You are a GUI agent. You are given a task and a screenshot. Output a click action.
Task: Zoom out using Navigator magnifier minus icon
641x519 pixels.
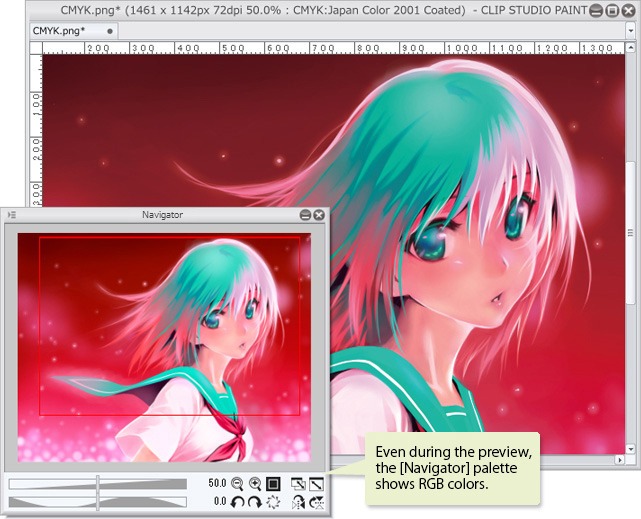(x=237, y=484)
